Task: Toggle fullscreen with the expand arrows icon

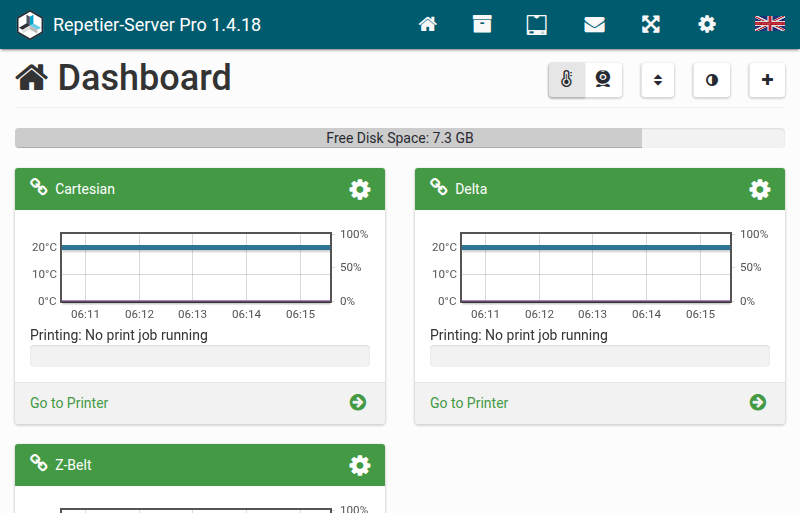Action: click(x=651, y=24)
